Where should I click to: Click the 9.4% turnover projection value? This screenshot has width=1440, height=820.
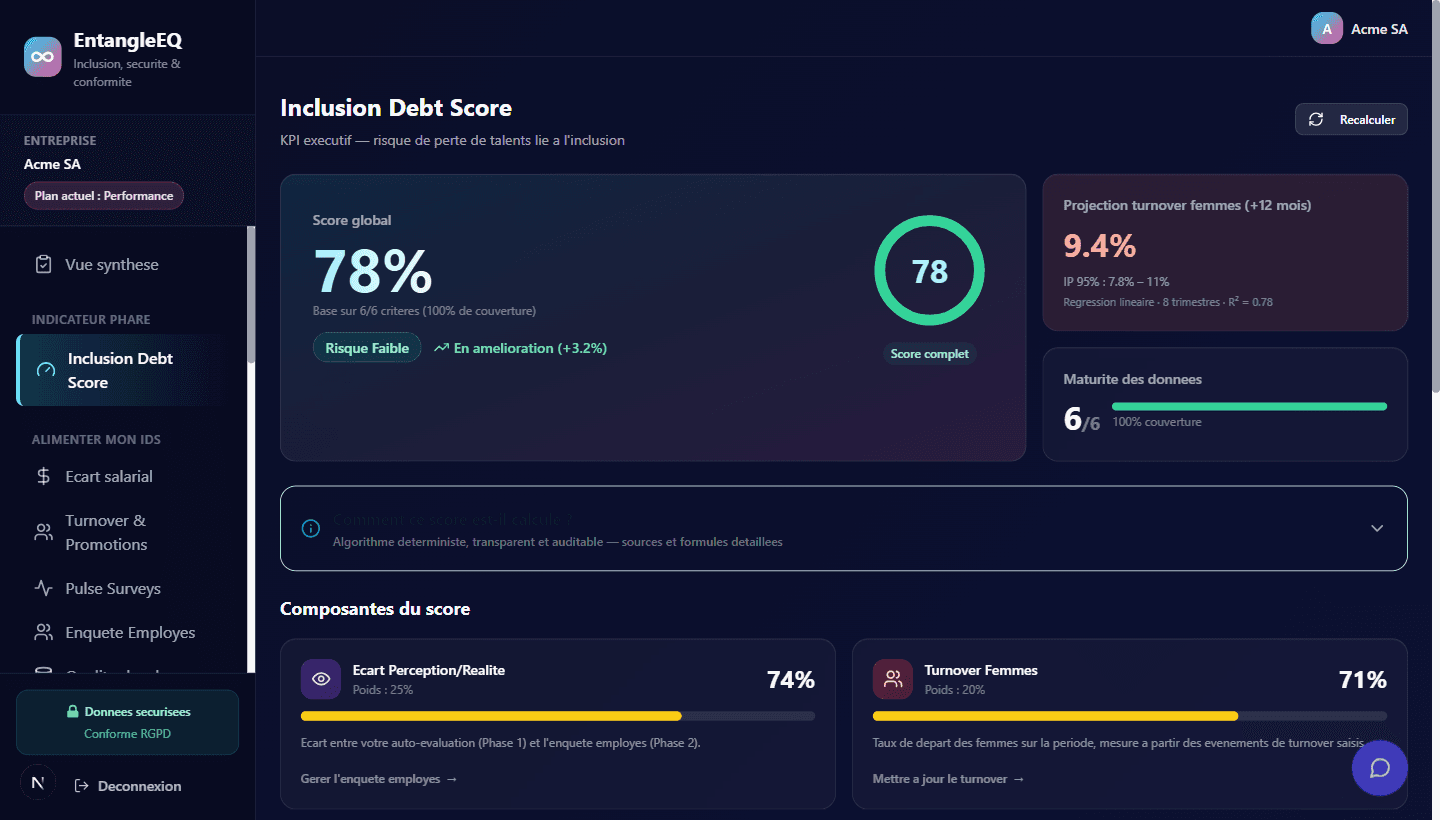(1100, 245)
